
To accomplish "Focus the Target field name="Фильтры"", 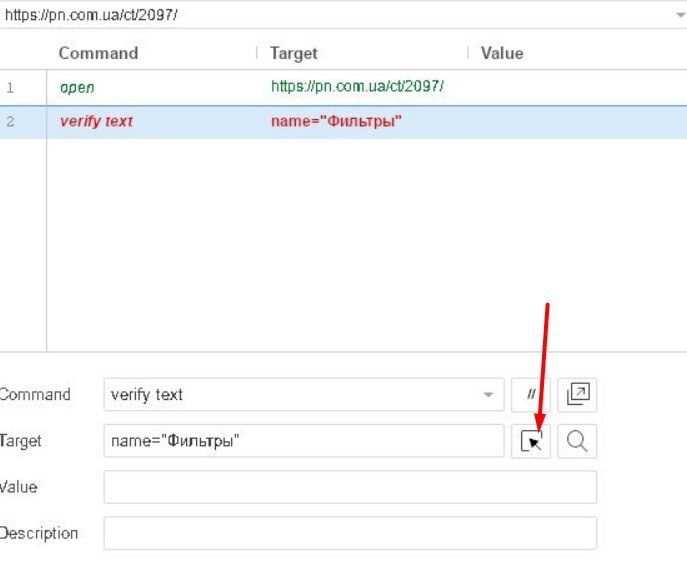I will [304, 441].
